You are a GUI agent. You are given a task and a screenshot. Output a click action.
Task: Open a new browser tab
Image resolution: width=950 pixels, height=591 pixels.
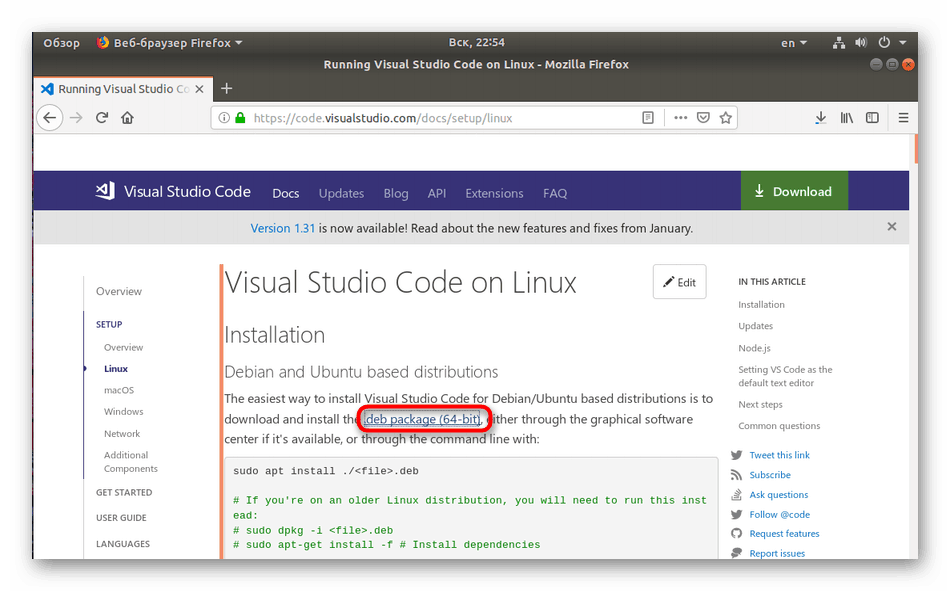coord(227,88)
